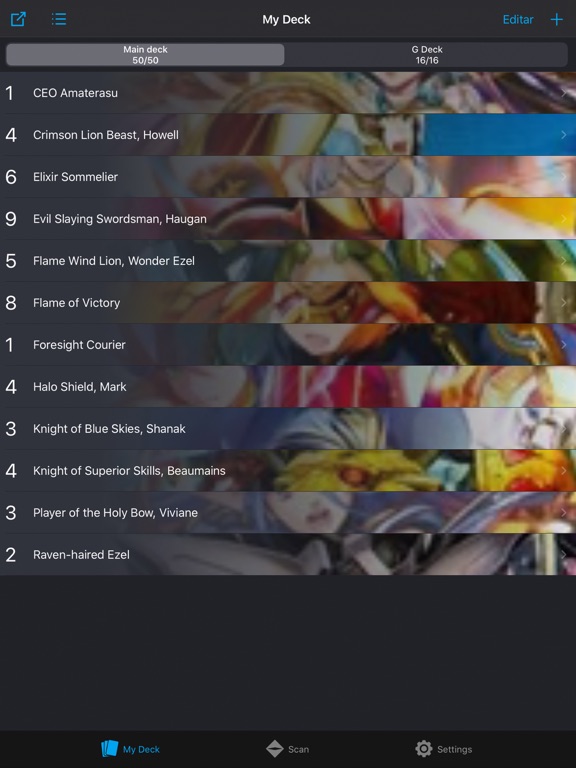Select Foresight Courier card row
The width and height of the screenshot is (576, 768).
tap(288, 345)
